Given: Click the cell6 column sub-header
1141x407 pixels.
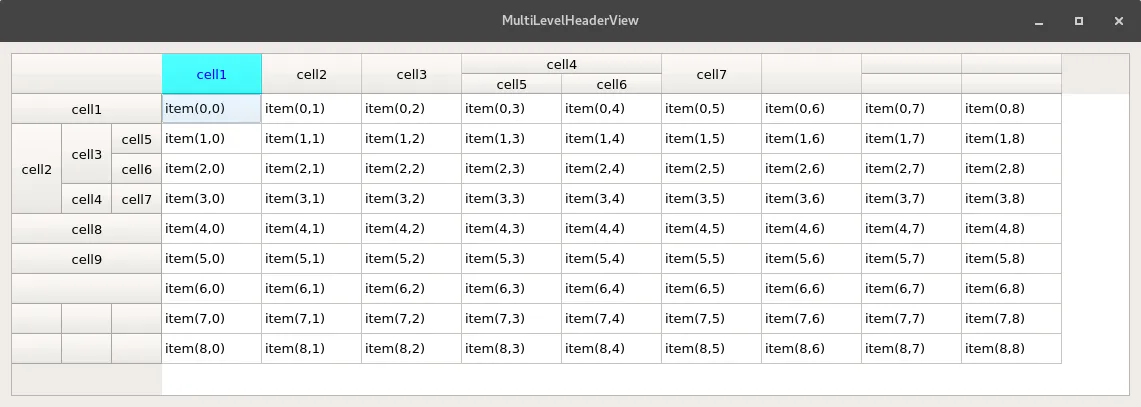Looking at the screenshot, I should pyautogui.click(x=611, y=84).
